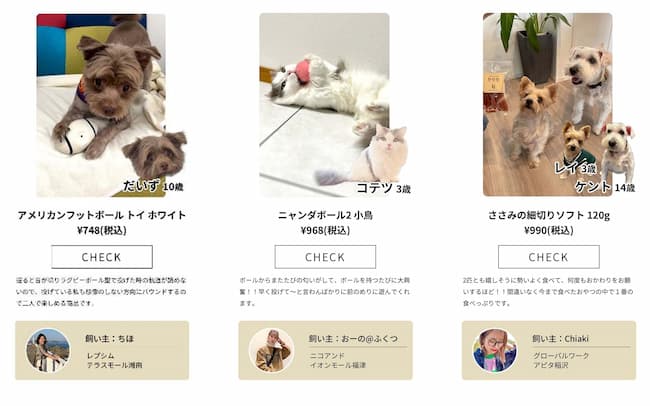
Task: Click the ¥990(税込) price
Action: point(549,230)
